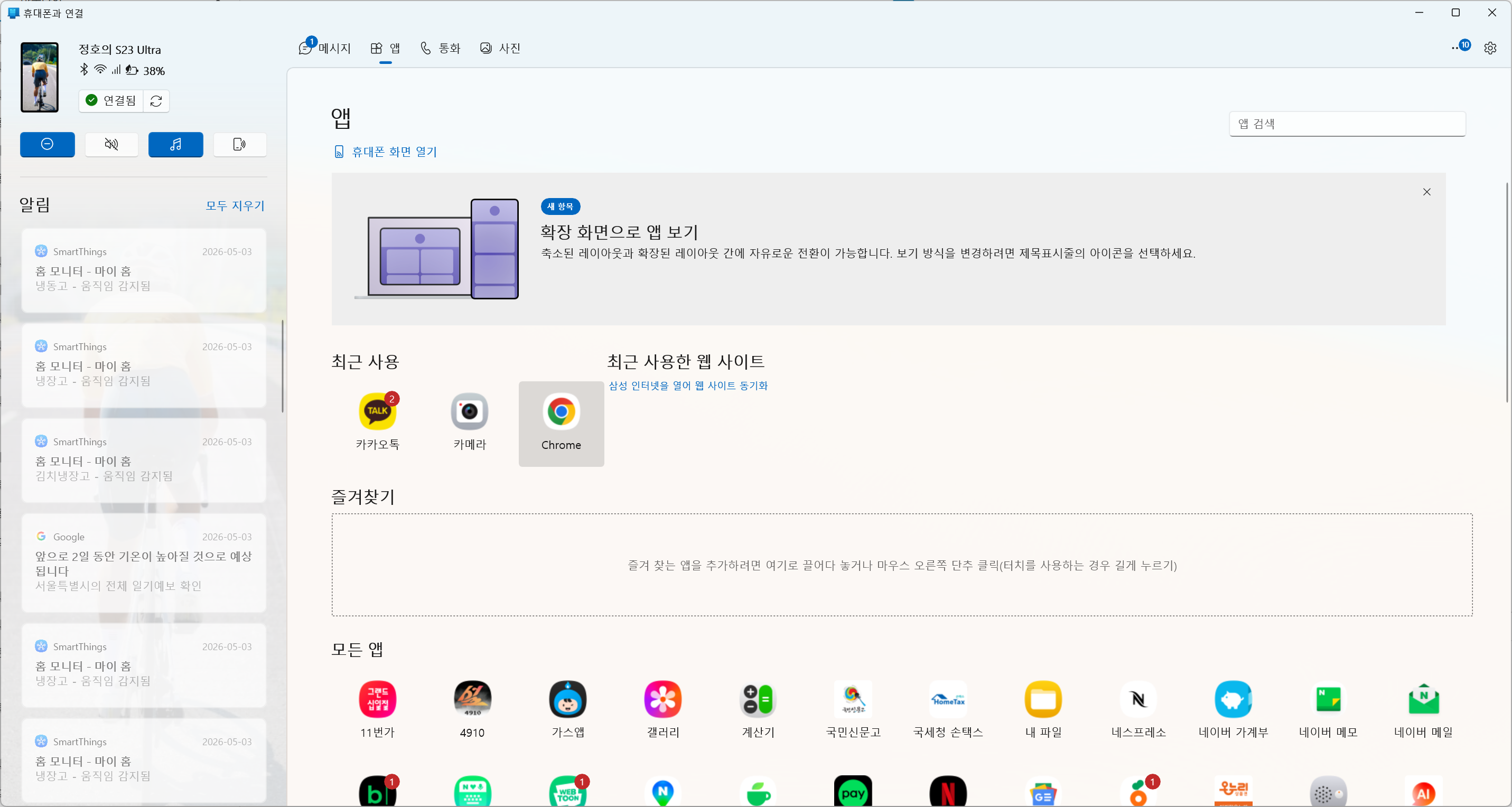The width and height of the screenshot is (1512, 807).
Task: Open the 국세청 손택스 HomeTax app
Action: pyautogui.click(x=948, y=710)
